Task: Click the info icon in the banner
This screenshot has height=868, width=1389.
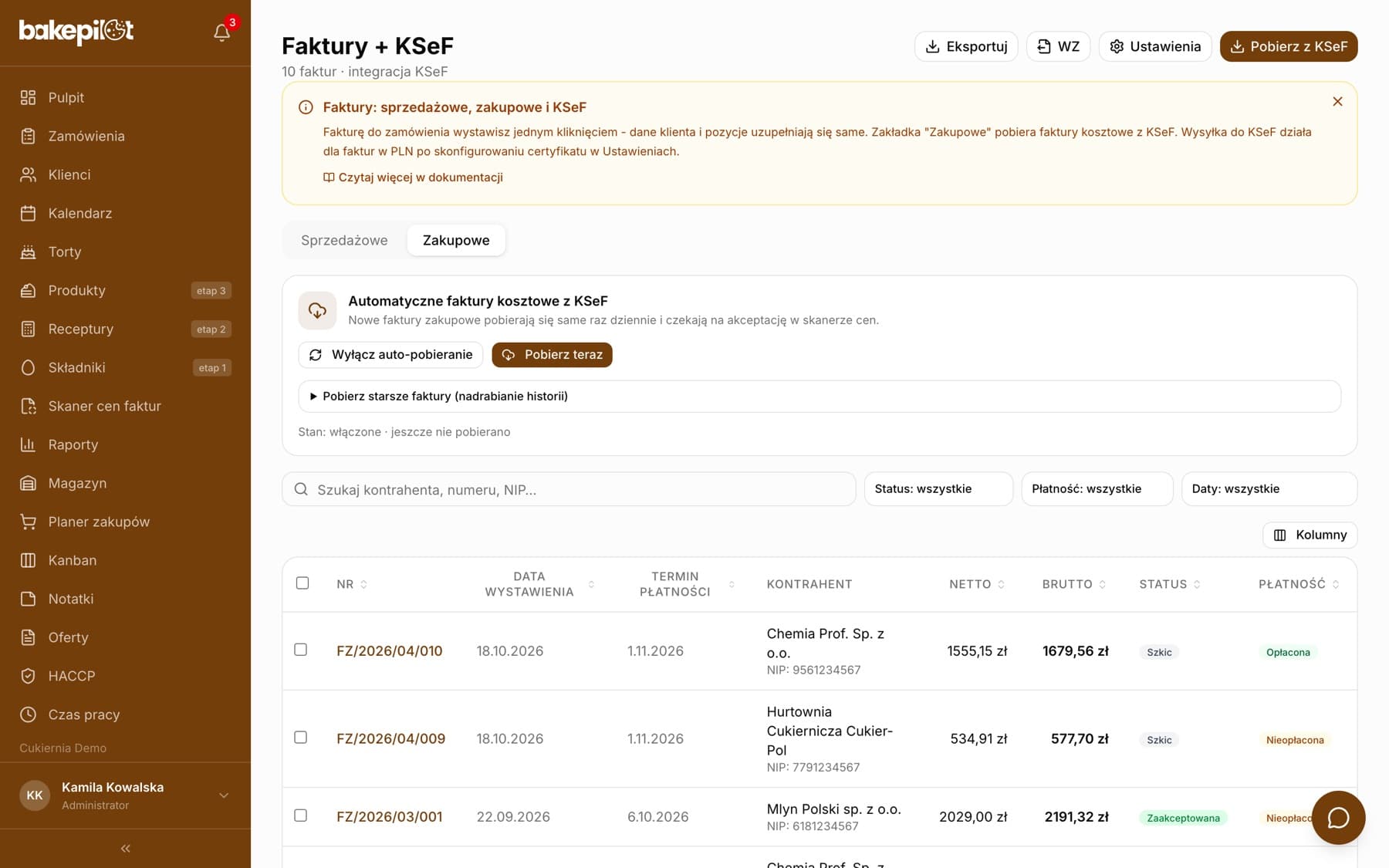Action: (x=306, y=107)
